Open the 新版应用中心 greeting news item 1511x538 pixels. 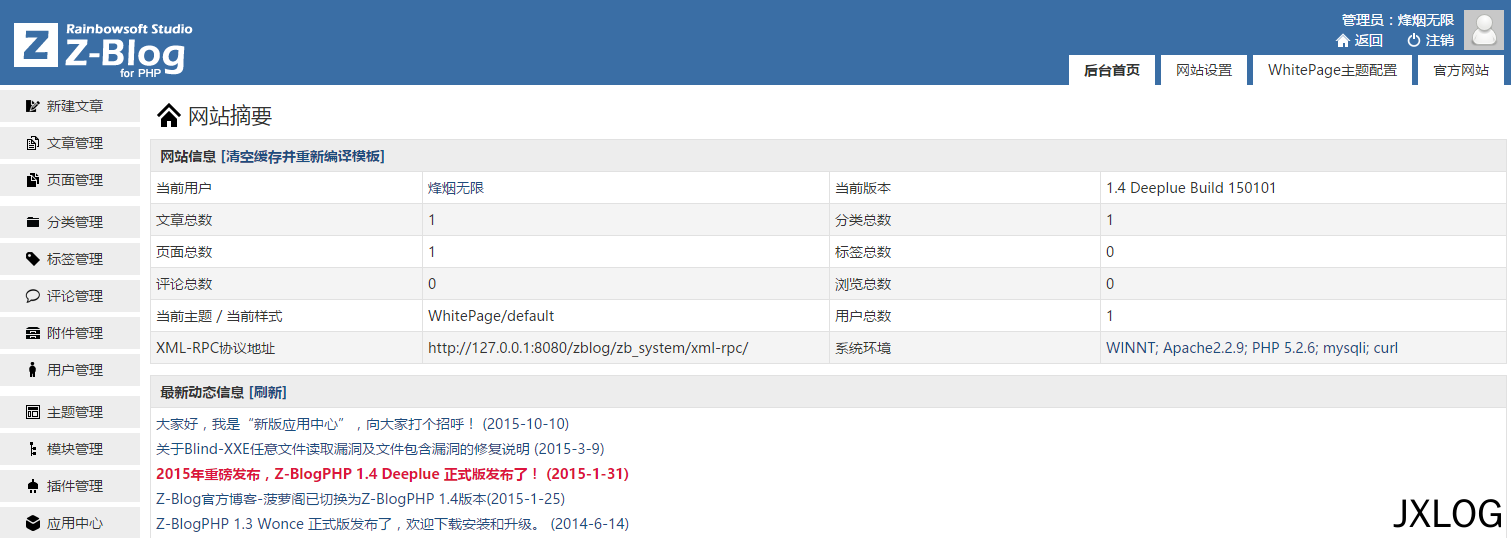(x=363, y=424)
